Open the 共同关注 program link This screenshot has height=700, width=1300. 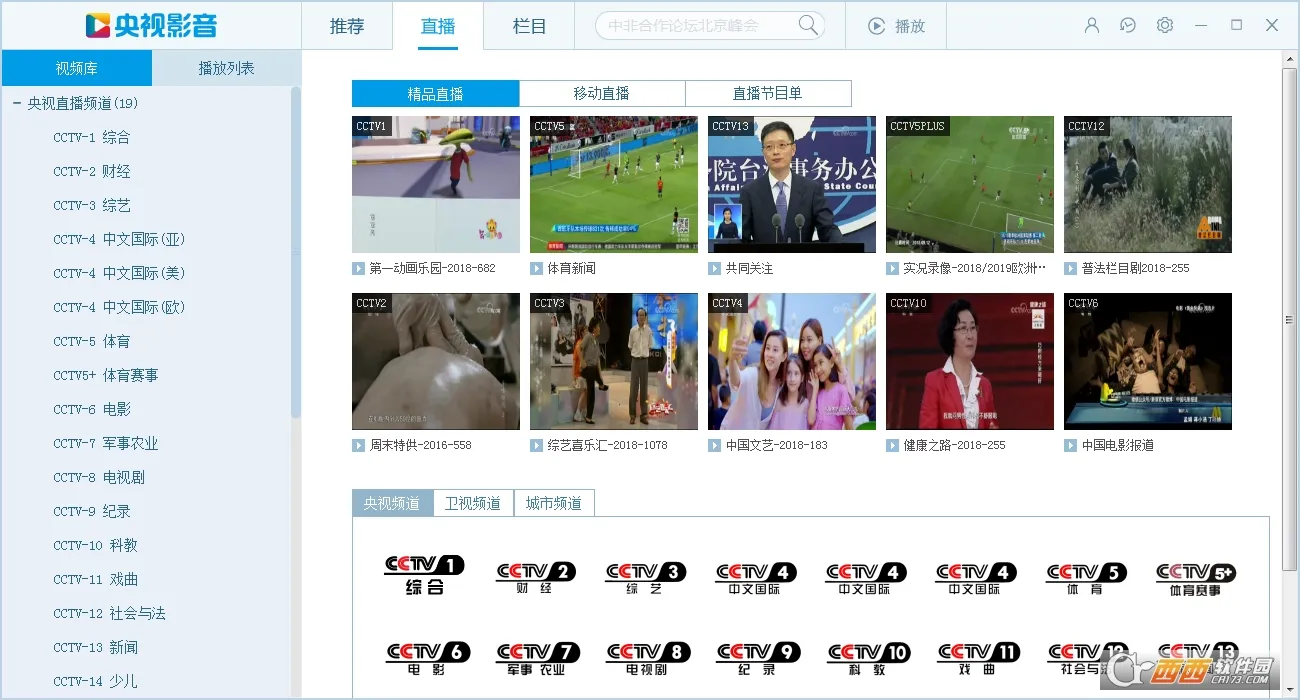coord(749,268)
